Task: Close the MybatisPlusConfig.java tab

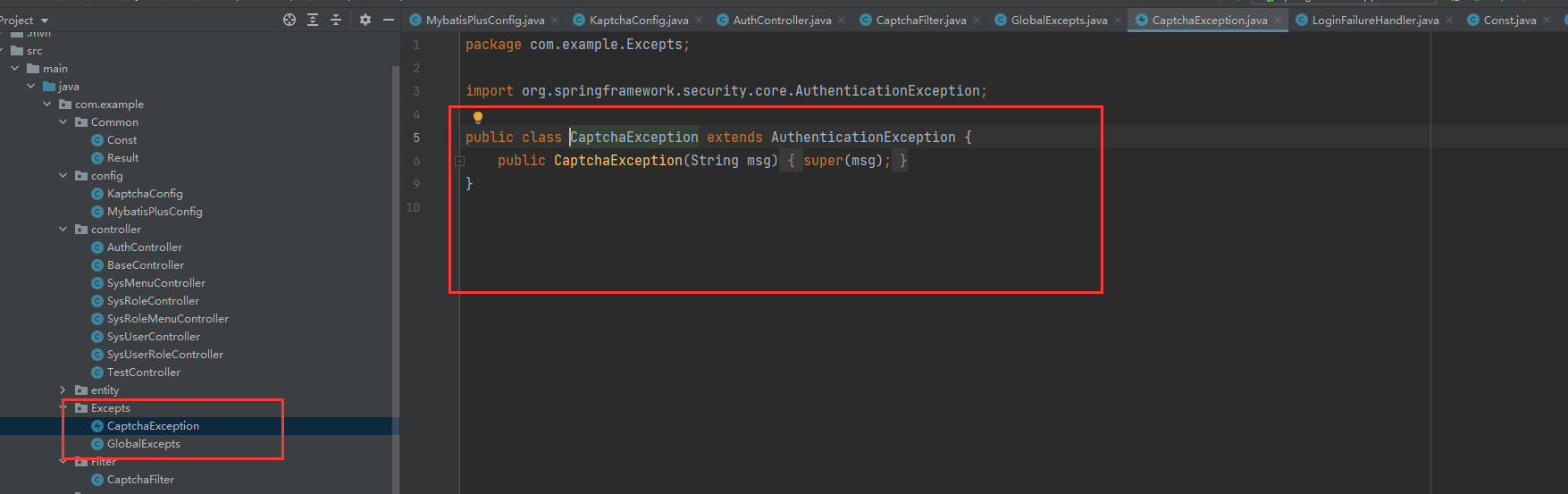Action: [x=555, y=20]
